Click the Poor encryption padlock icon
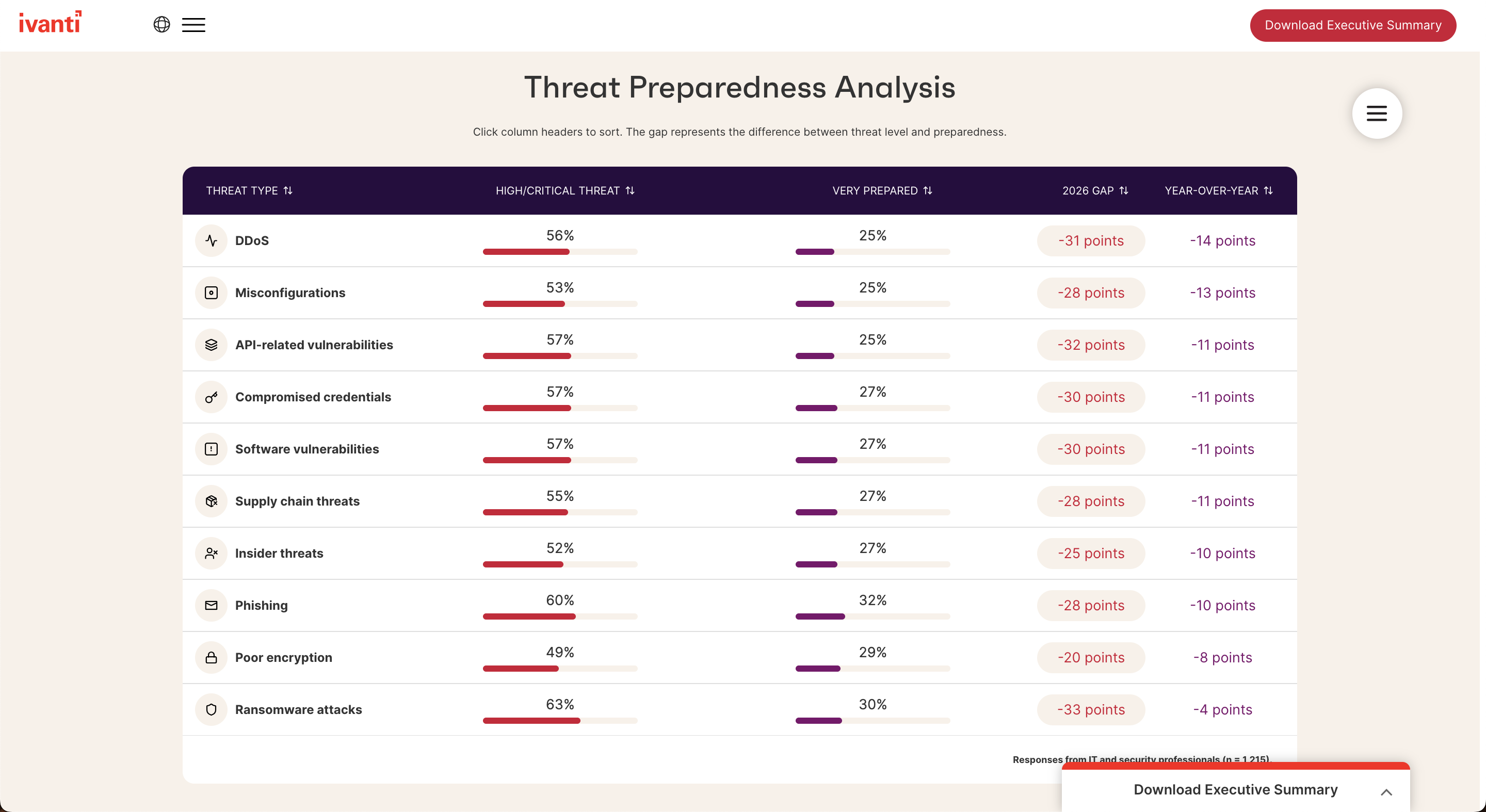The image size is (1486, 812). click(x=211, y=657)
